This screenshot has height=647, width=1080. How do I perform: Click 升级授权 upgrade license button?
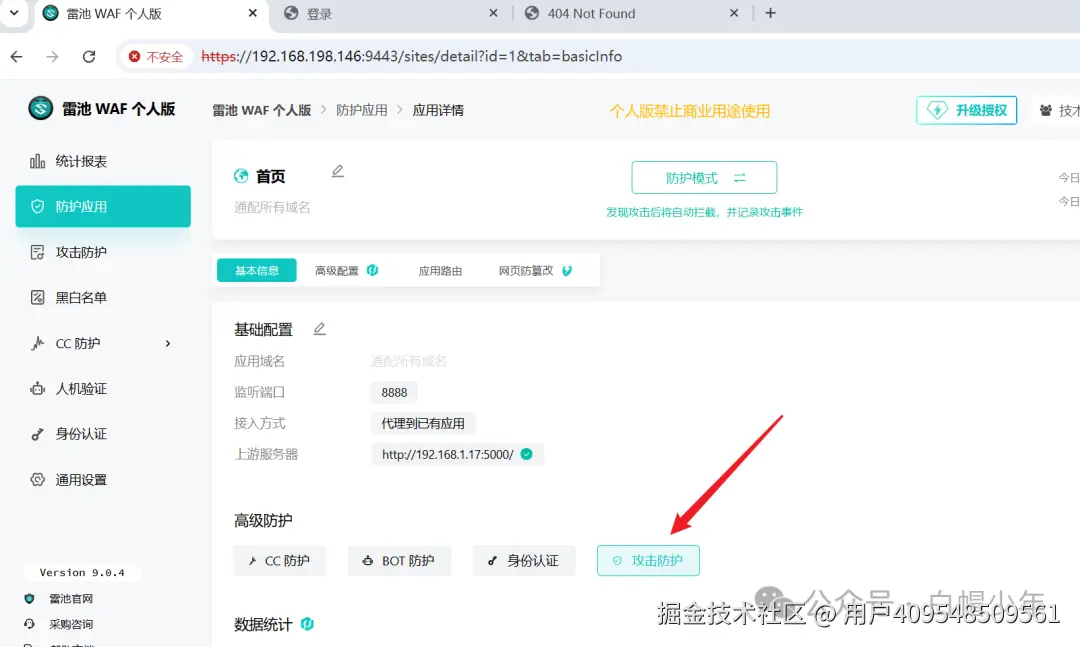point(966,110)
